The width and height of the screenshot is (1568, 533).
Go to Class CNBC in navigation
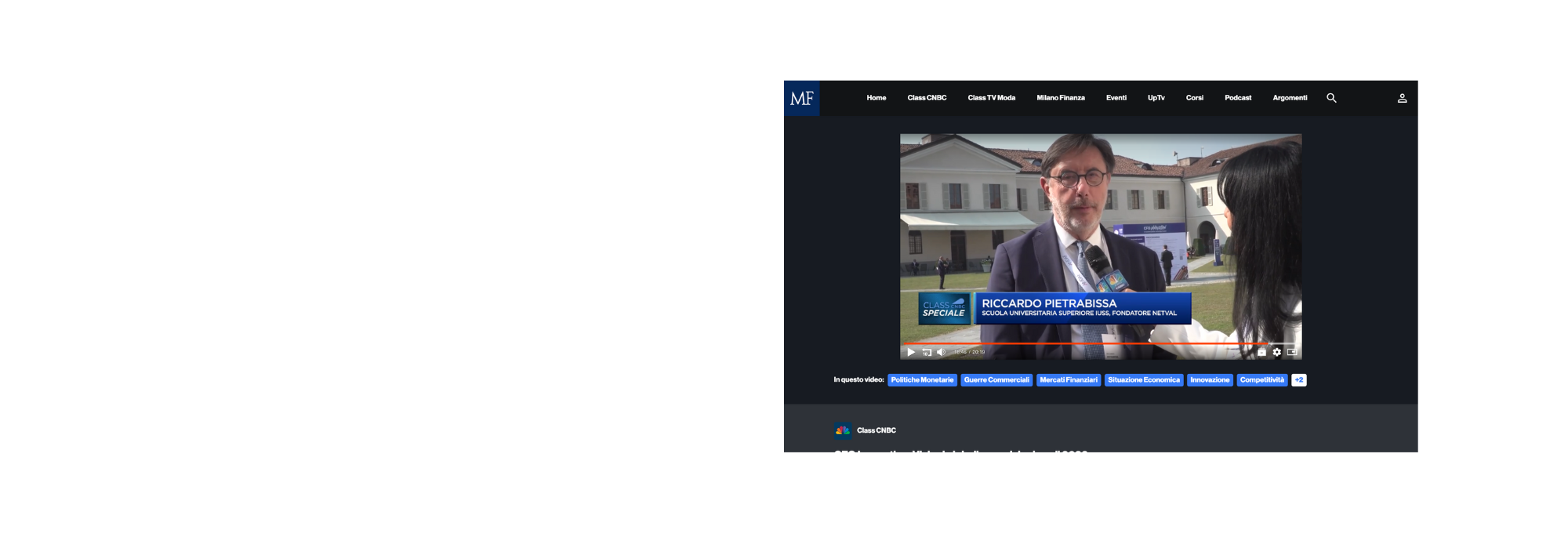click(x=927, y=98)
